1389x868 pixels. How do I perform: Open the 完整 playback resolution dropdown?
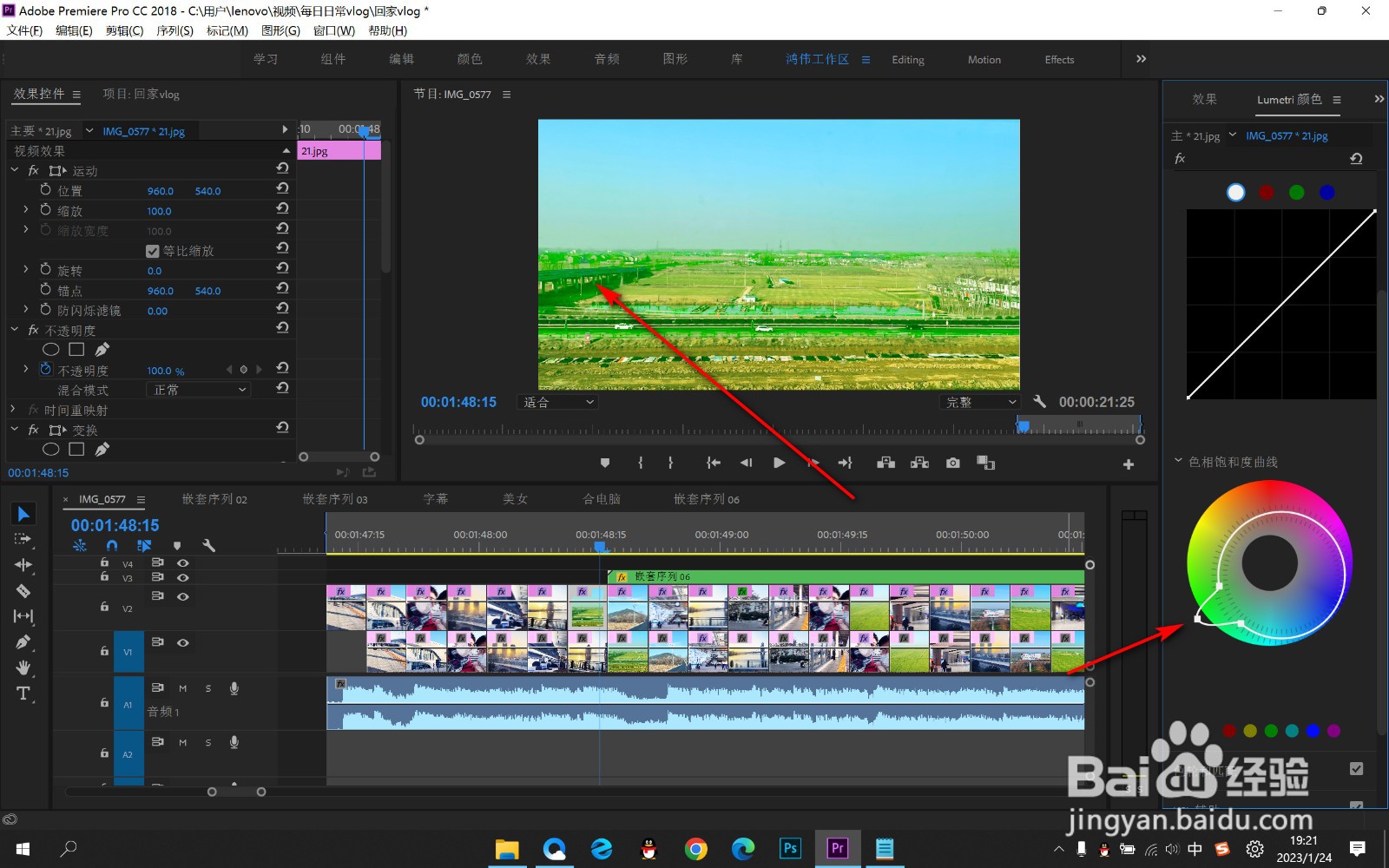coord(981,402)
